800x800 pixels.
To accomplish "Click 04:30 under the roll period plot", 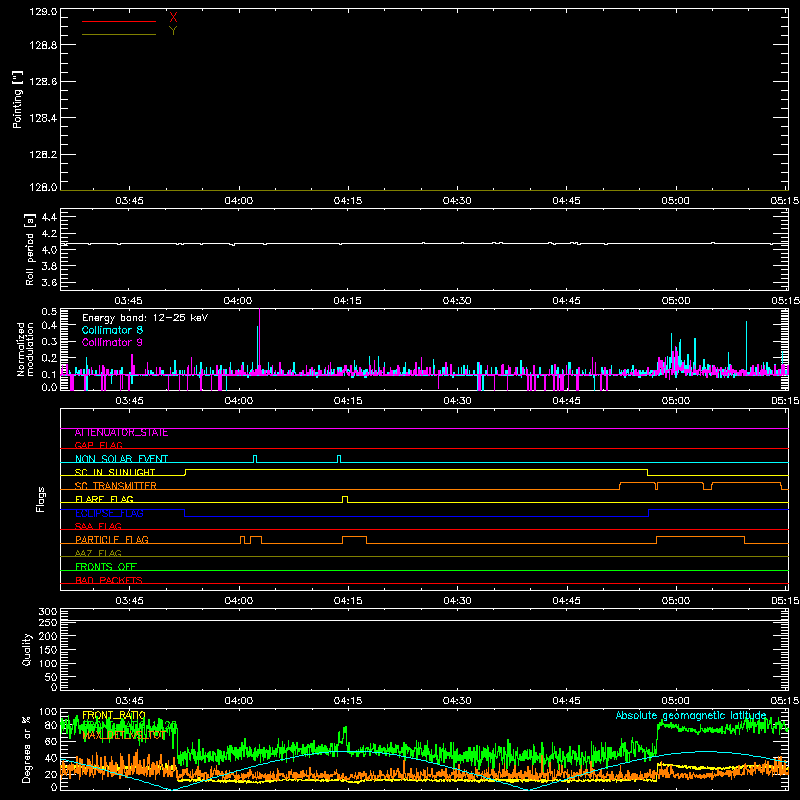I will click(x=457, y=301).
